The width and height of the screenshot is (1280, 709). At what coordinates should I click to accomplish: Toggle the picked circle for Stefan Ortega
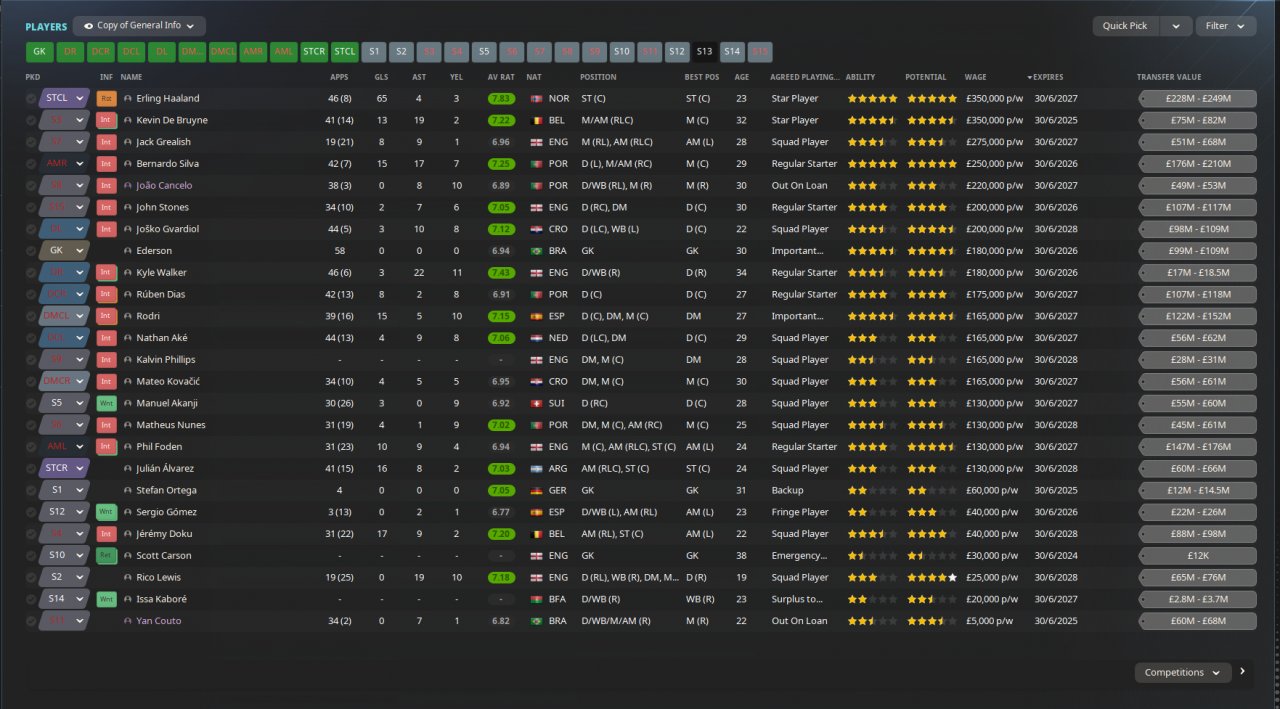[x=31, y=490]
